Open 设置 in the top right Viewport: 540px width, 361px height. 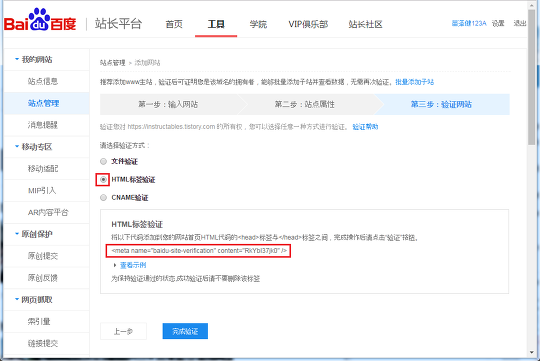(498, 23)
